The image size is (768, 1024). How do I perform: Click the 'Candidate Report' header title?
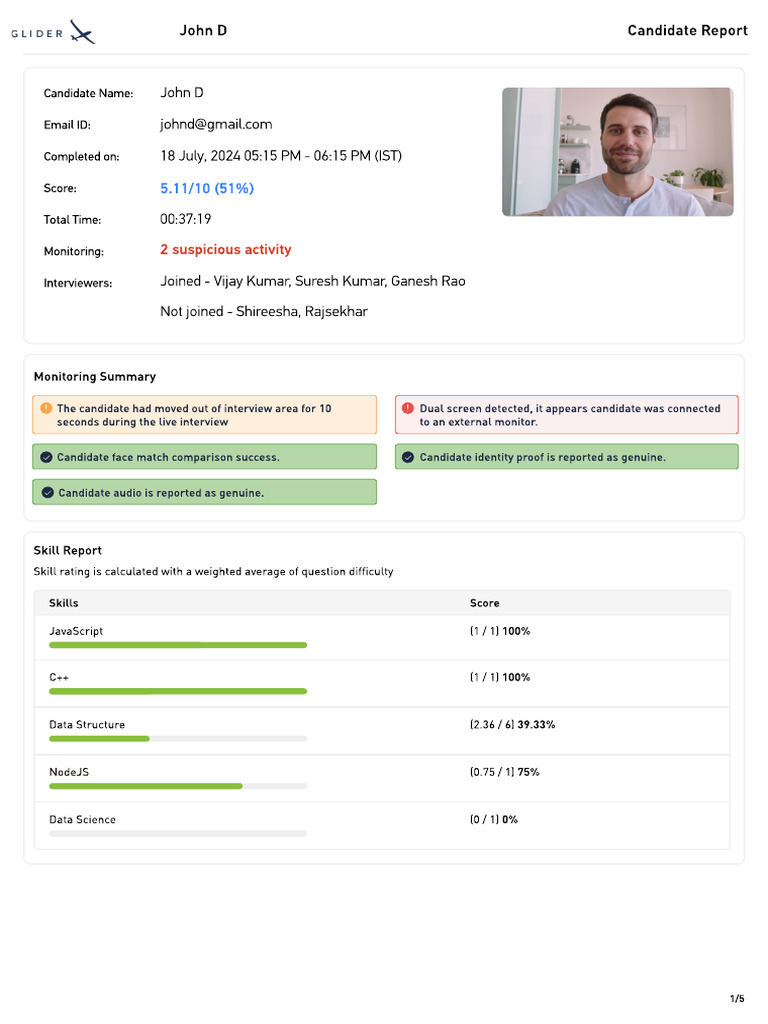point(688,31)
